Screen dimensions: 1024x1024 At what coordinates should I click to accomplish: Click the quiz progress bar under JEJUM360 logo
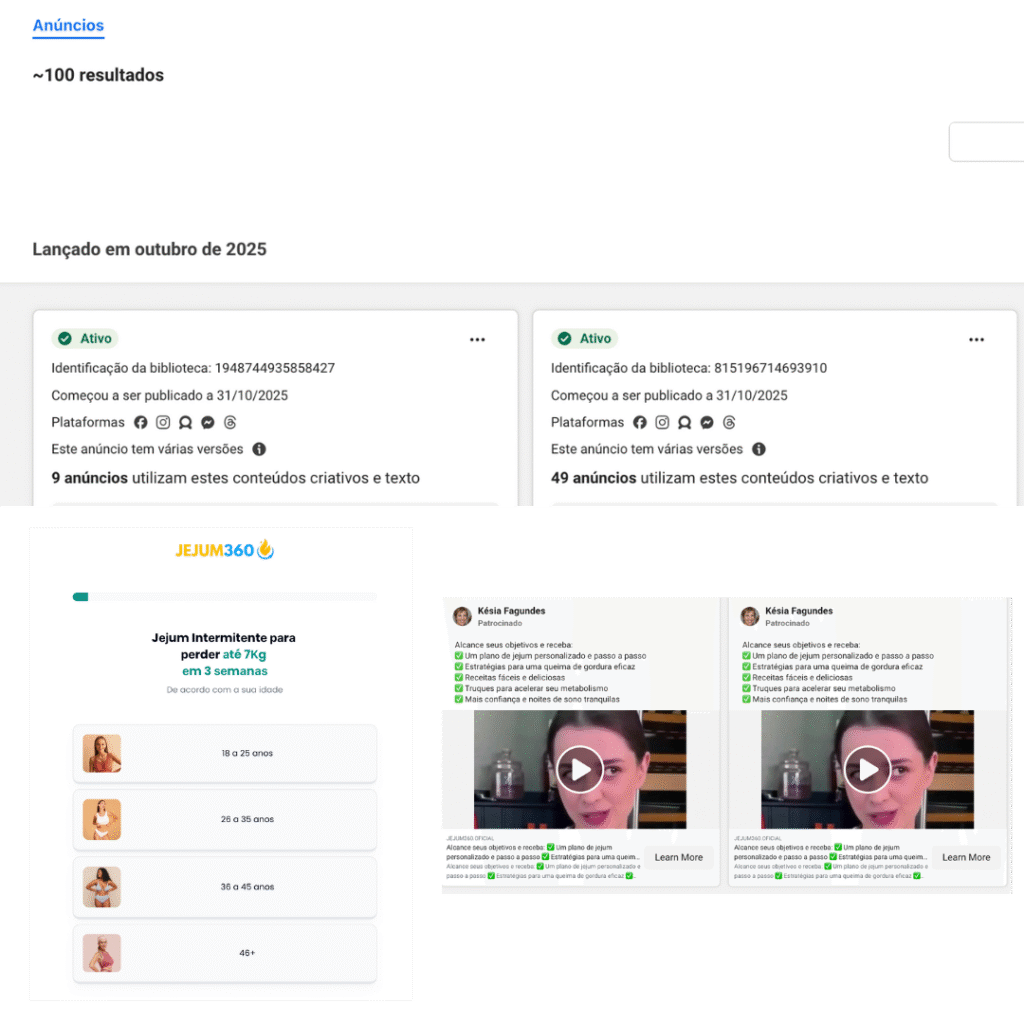click(224, 597)
